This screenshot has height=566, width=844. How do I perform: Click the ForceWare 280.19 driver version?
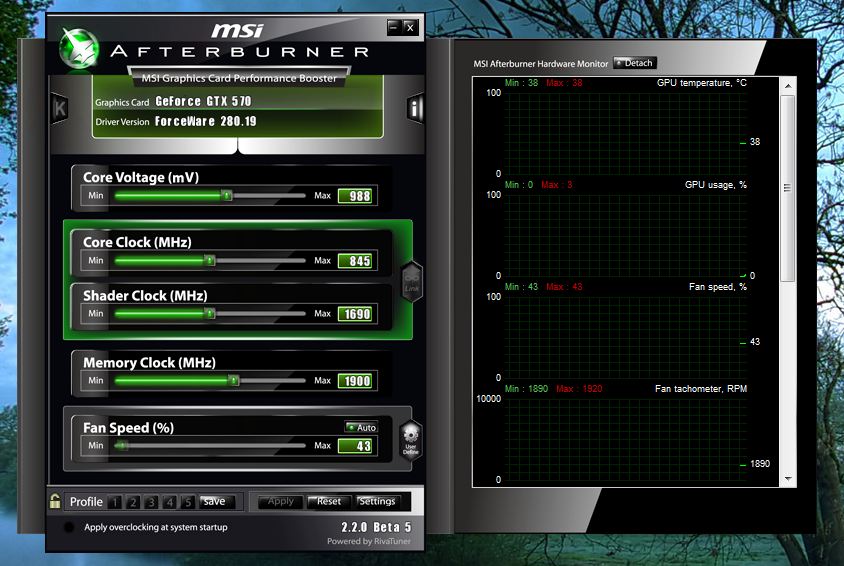point(206,121)
